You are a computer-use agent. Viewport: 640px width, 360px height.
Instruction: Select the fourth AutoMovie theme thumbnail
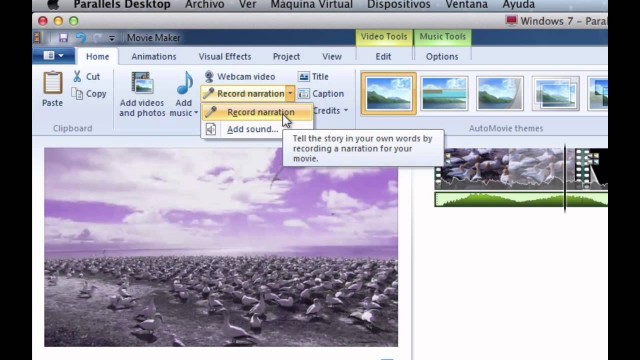555,94
